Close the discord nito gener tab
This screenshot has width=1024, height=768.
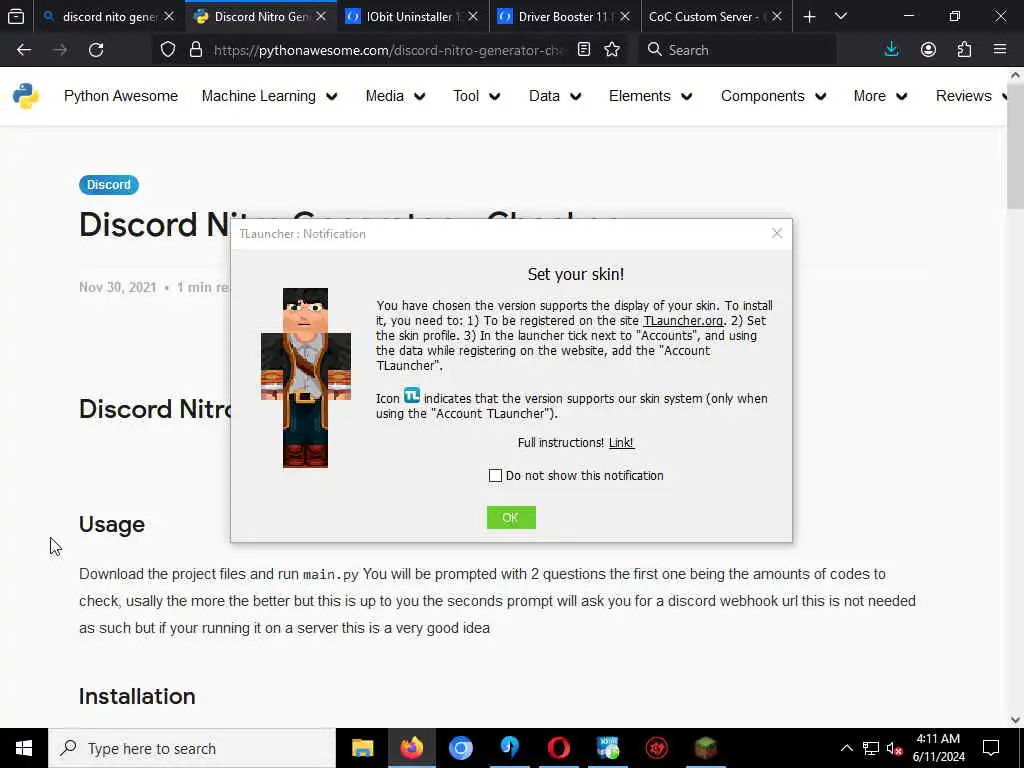[169, 16]
